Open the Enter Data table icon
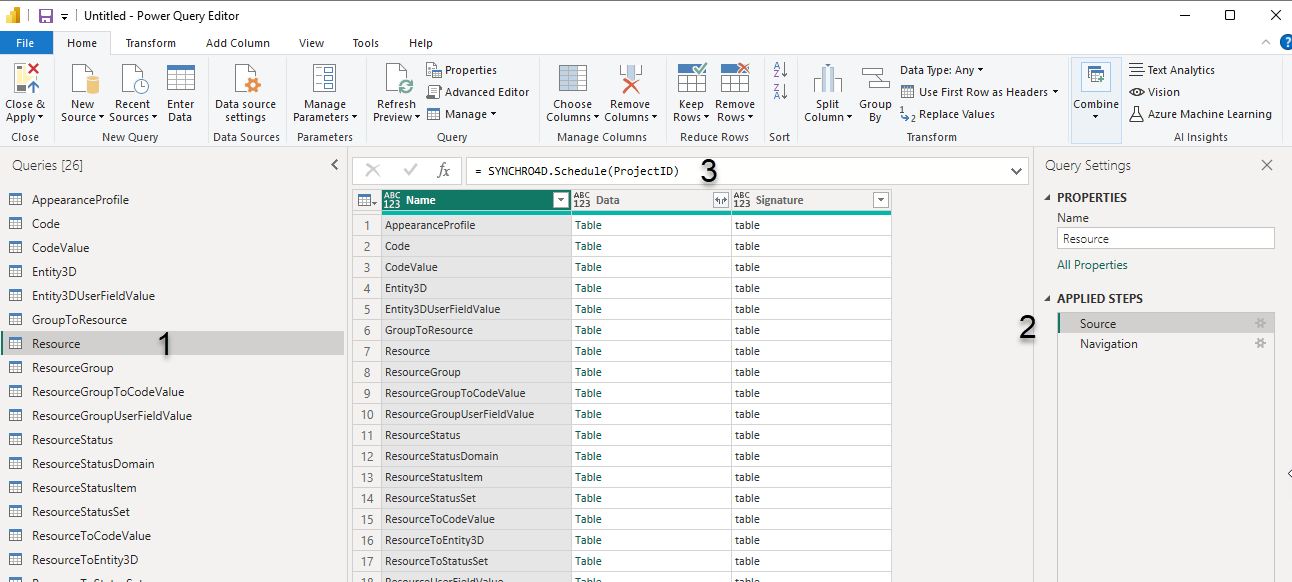Image resolution: width=1292 pixels, height=582 pixels. 181,79
